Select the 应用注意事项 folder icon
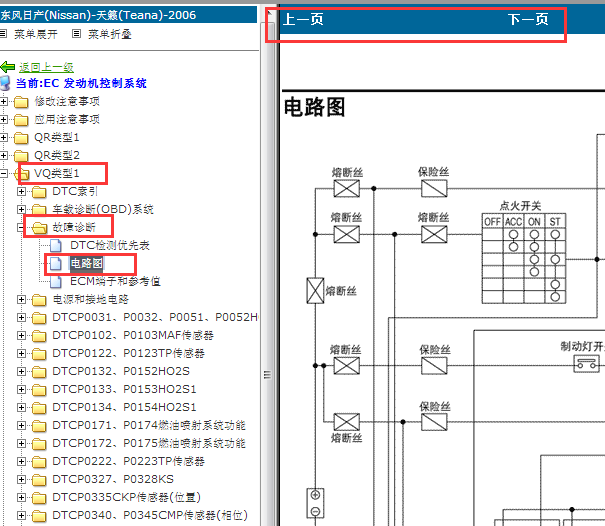This screenshot has width=605, height=526. click(x=21, y=120)
